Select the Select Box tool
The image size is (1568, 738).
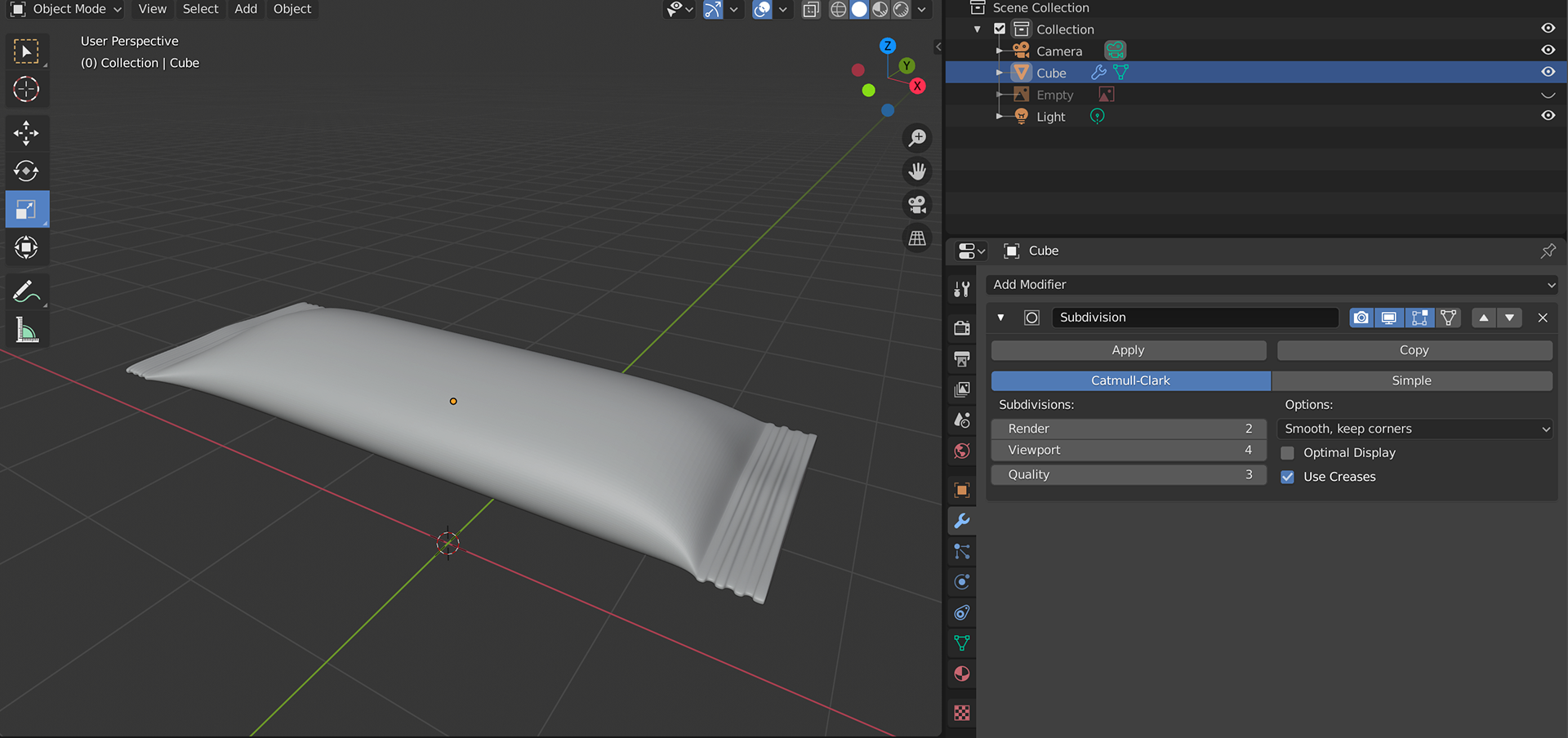pos(27,51)
